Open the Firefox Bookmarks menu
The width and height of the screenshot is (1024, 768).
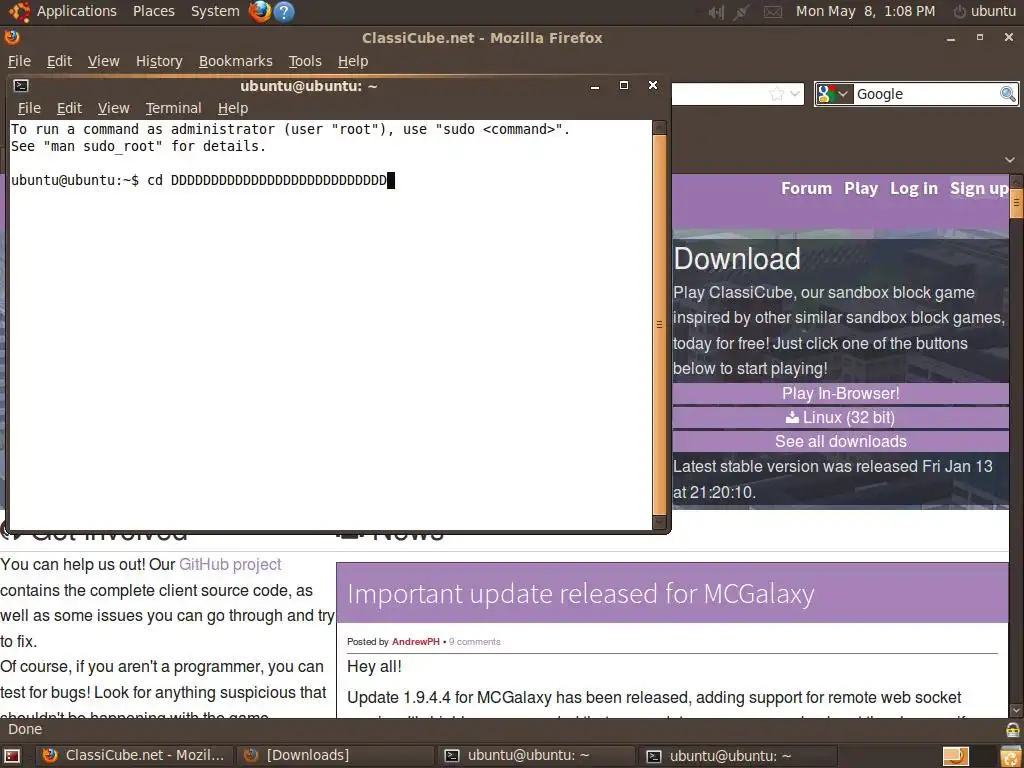click(x=236, y=61)
